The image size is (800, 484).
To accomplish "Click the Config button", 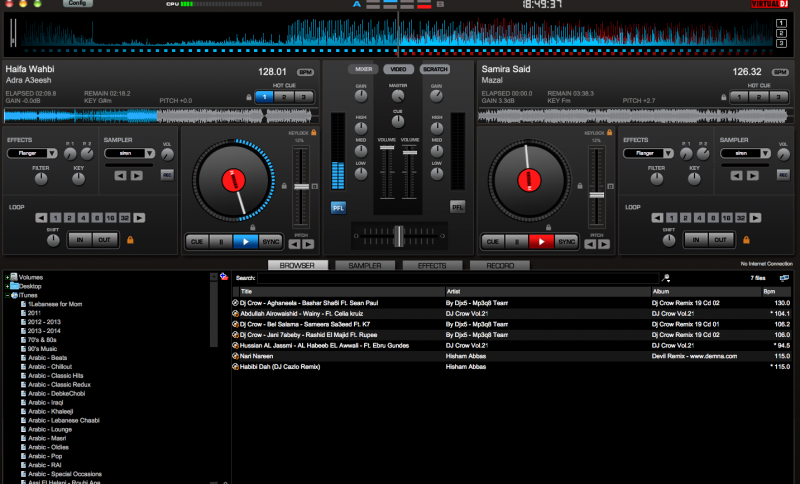I will point(76,4).
